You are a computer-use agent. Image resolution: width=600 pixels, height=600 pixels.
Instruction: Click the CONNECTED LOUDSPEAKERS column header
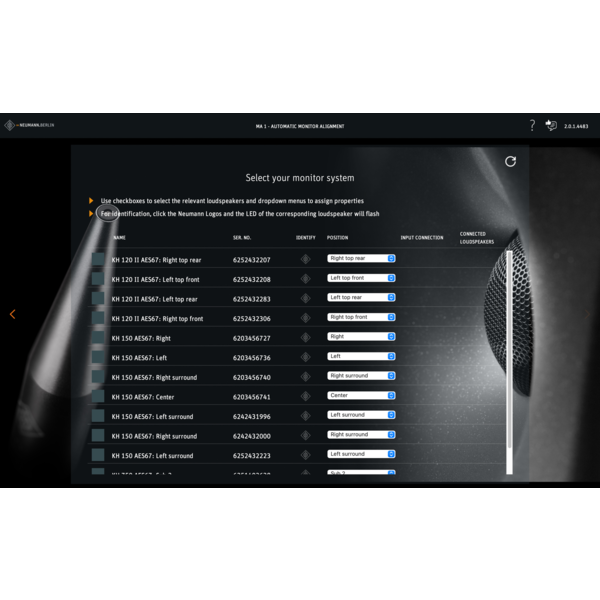477,238
